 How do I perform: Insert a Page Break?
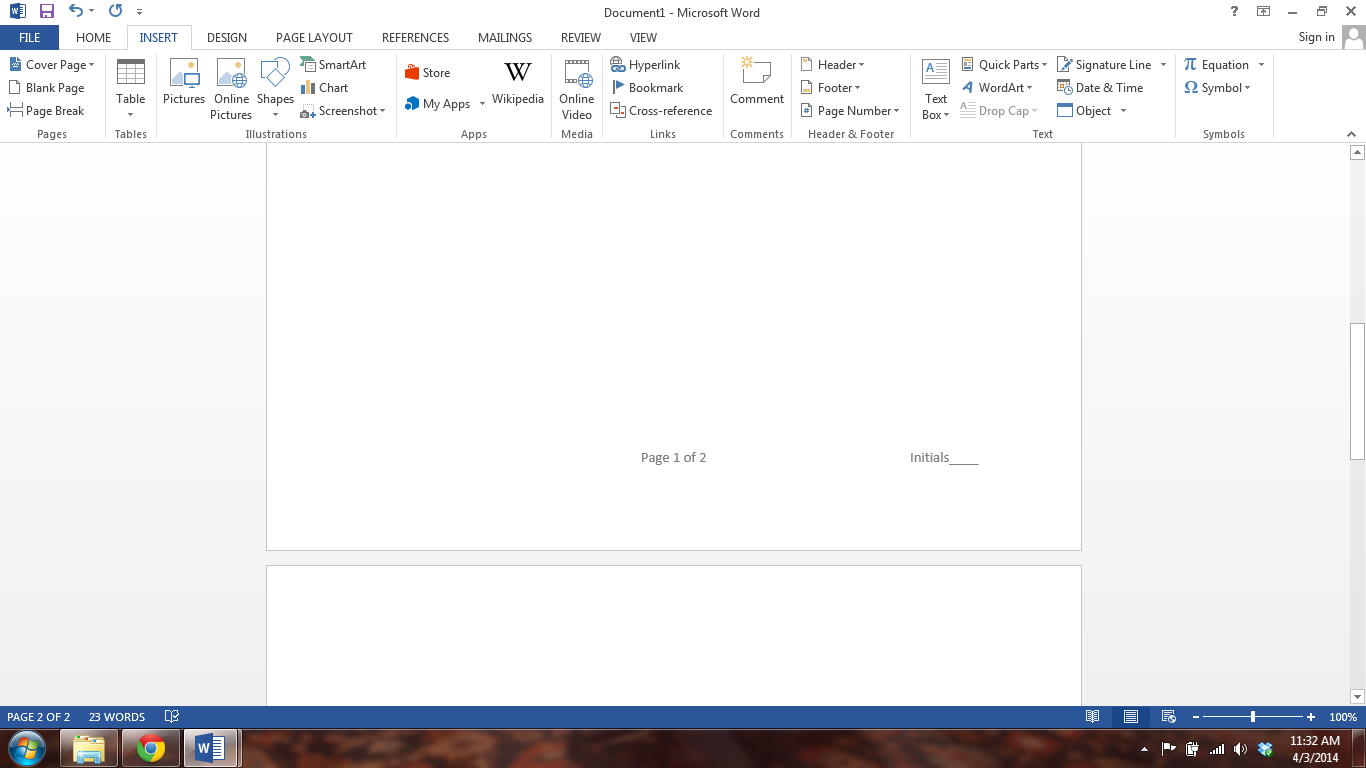[46, 111]
